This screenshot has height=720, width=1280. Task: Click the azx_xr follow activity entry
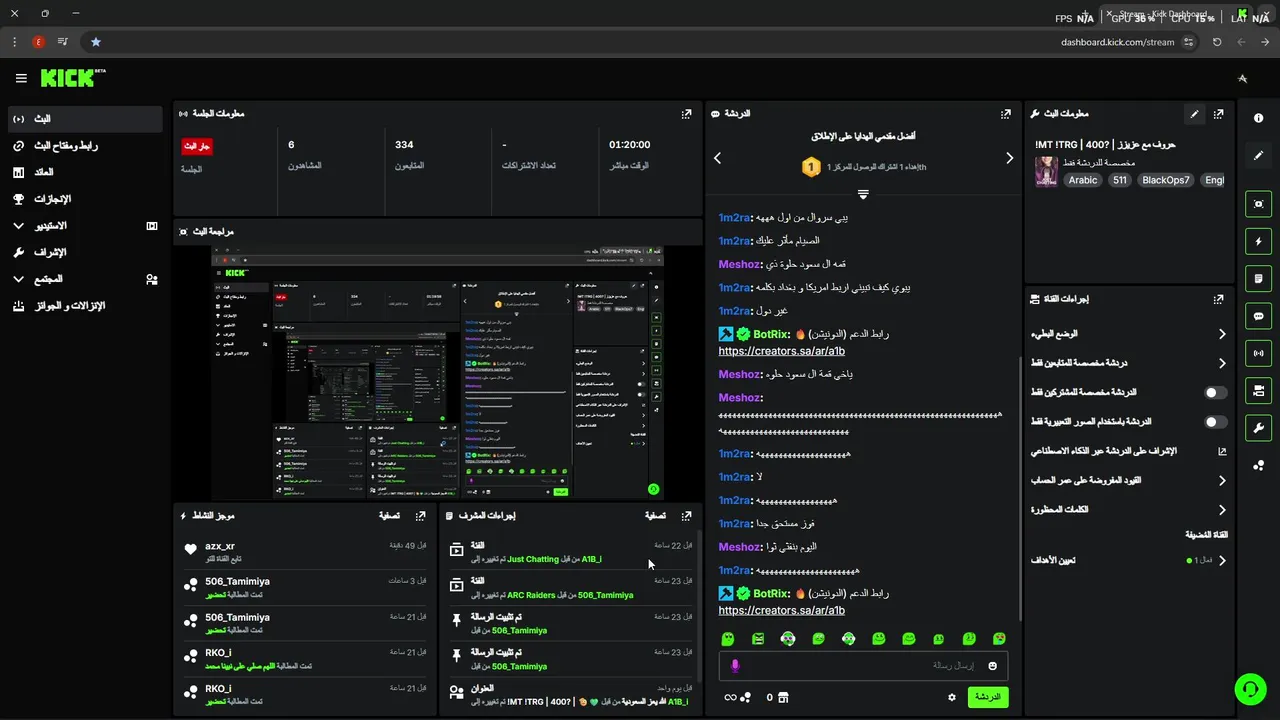pos(305,552)
